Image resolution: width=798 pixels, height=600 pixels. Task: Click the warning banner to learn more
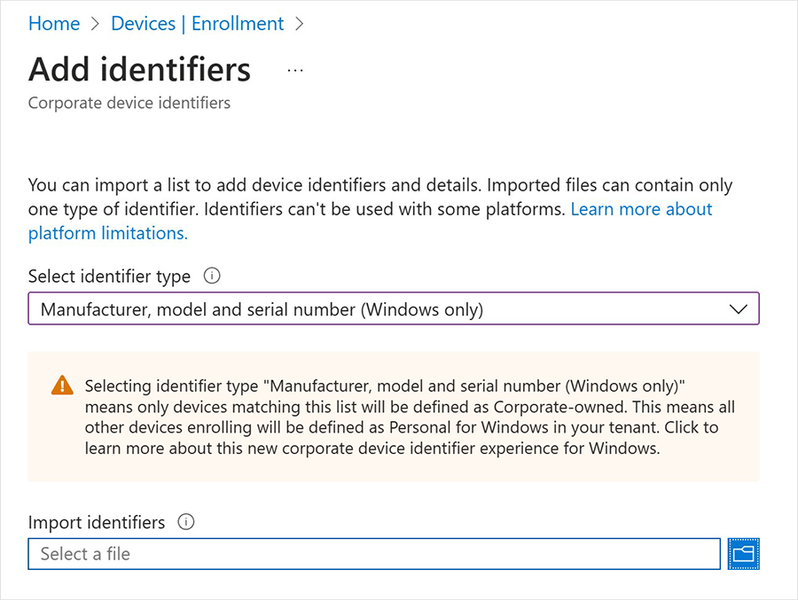point(400,417)
